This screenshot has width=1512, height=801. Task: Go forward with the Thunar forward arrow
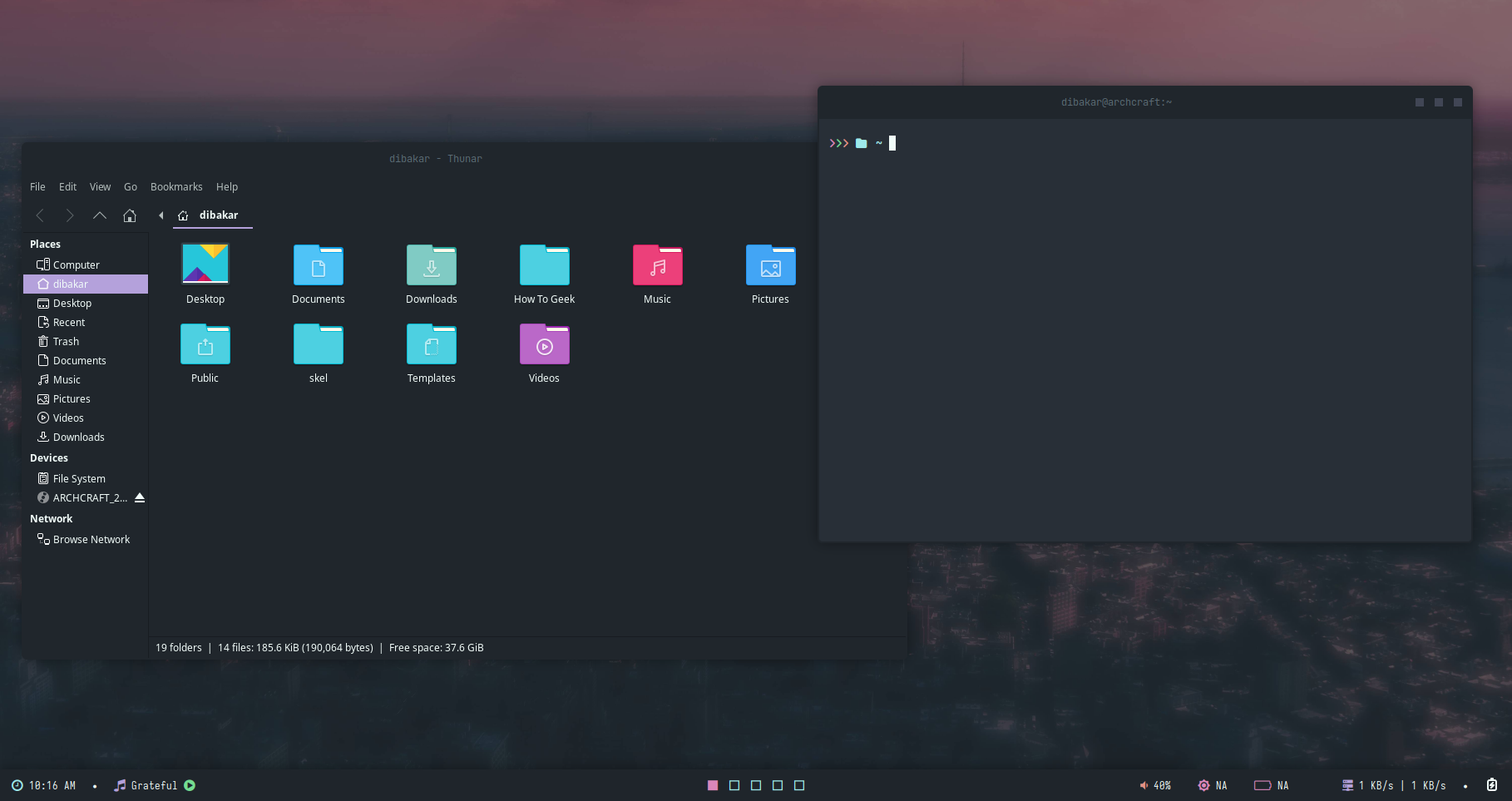coord(70,215)
